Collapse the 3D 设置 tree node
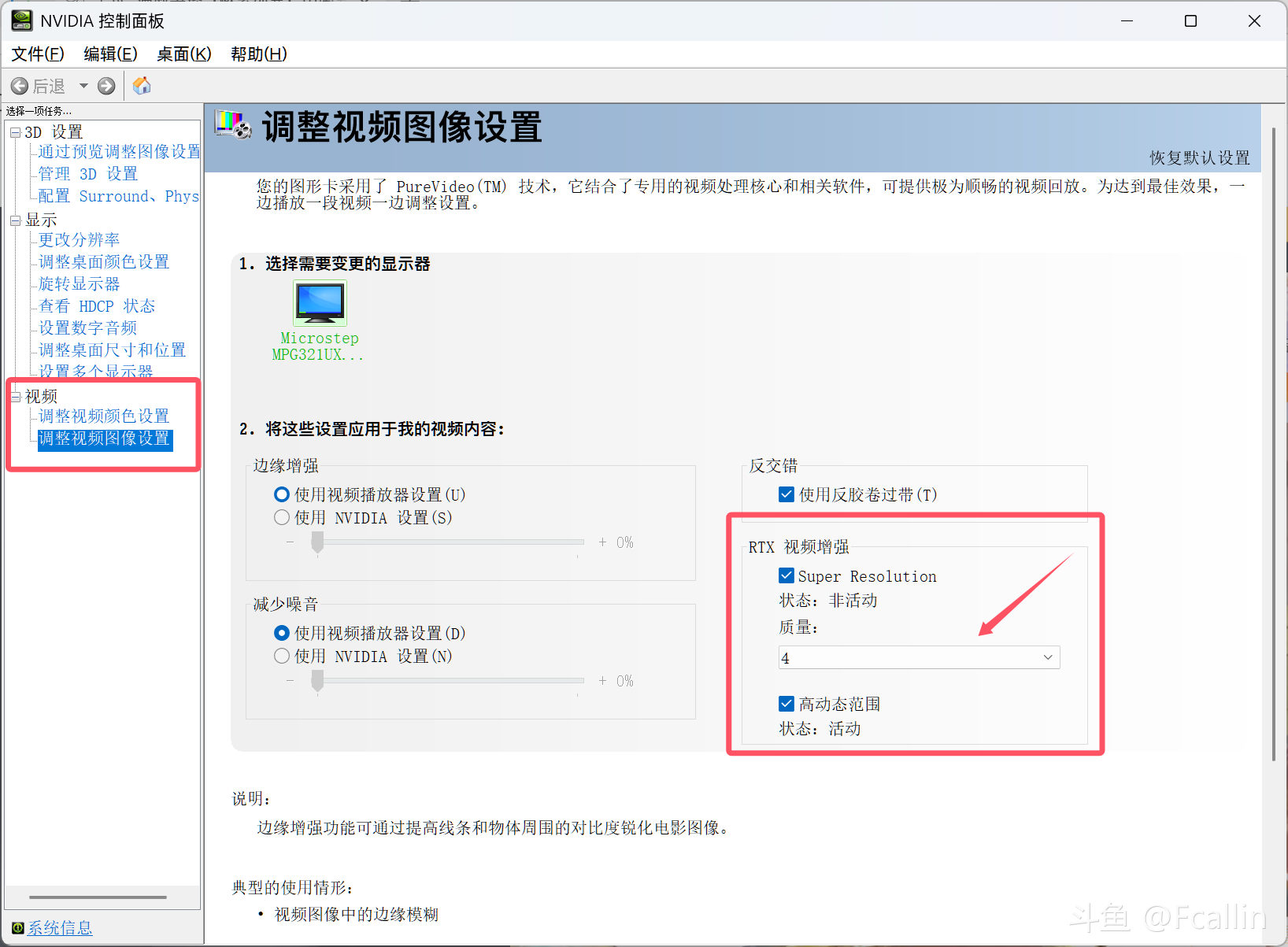1288x947 pixels. pyautogui.click(x=15, y=132)
